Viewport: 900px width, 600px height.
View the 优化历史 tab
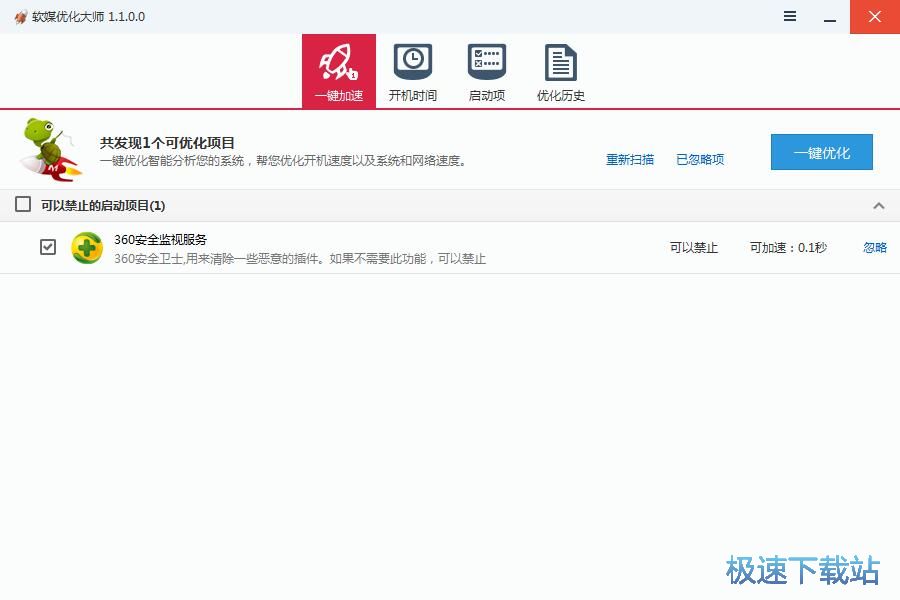[561, 72]
